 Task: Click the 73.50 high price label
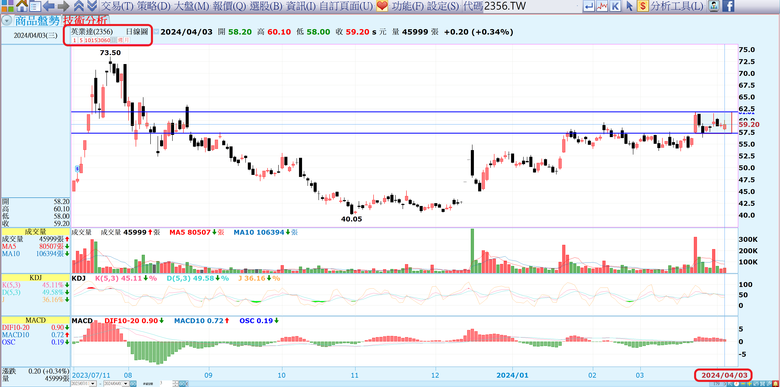[110, 52]
